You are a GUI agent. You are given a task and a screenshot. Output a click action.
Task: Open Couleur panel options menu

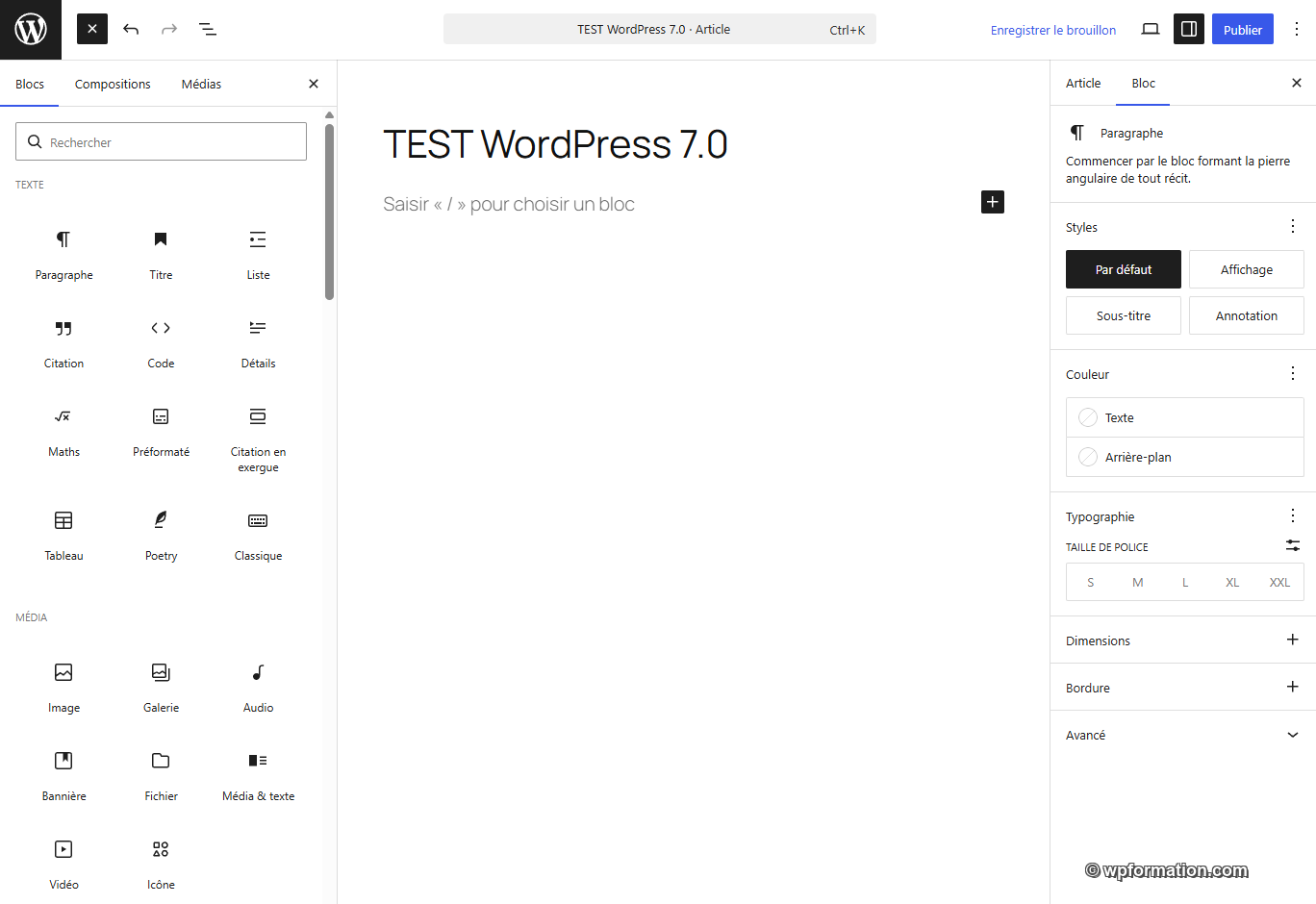click(x=1293, y=373)
